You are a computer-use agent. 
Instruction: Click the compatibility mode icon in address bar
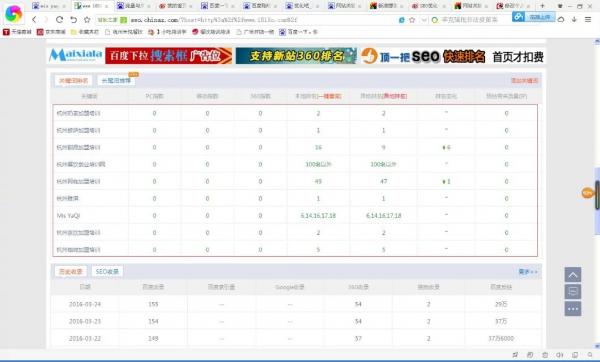pos(401,20)
